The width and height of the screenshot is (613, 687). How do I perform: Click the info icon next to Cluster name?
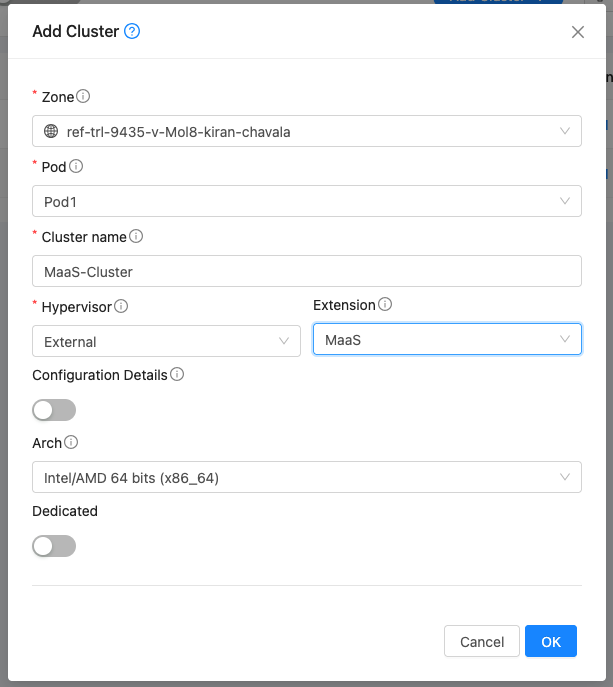click(136, 237)
